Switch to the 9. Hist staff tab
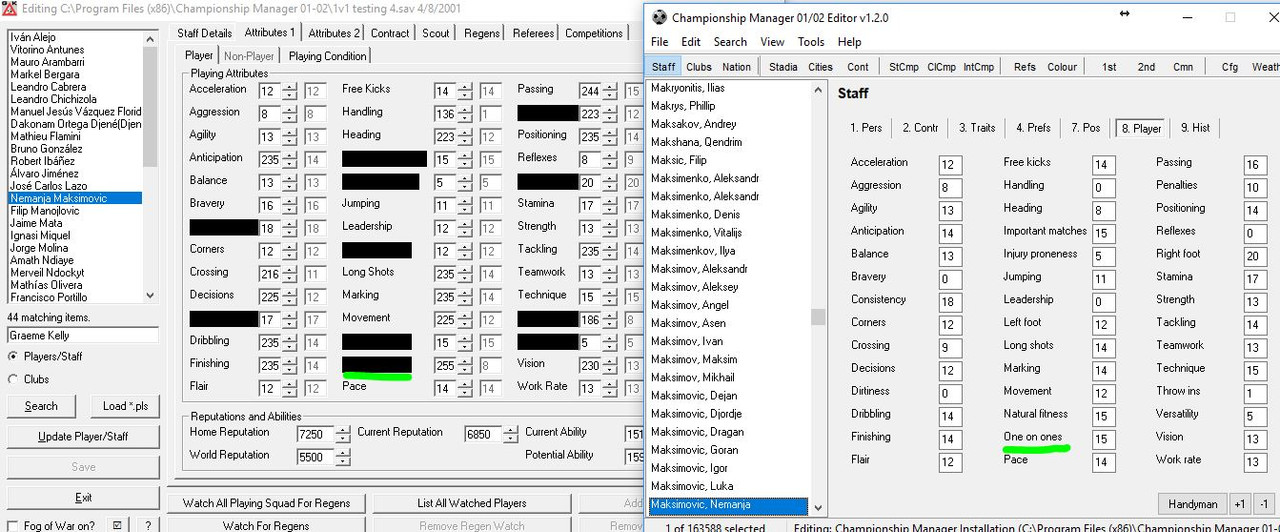1280x532 pixels. point(1195,128)
